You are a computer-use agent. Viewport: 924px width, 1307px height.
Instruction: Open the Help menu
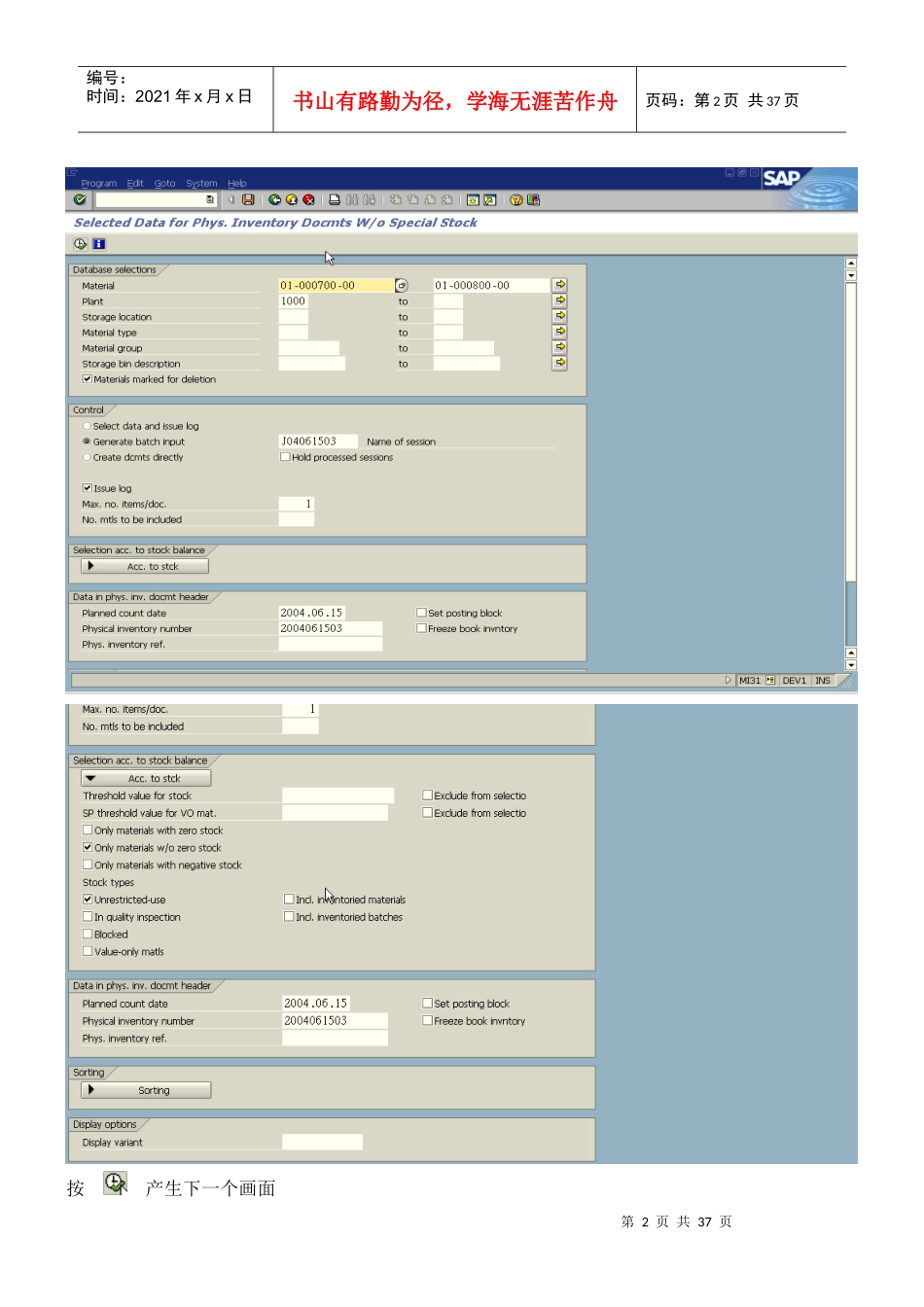click(237, 183)
